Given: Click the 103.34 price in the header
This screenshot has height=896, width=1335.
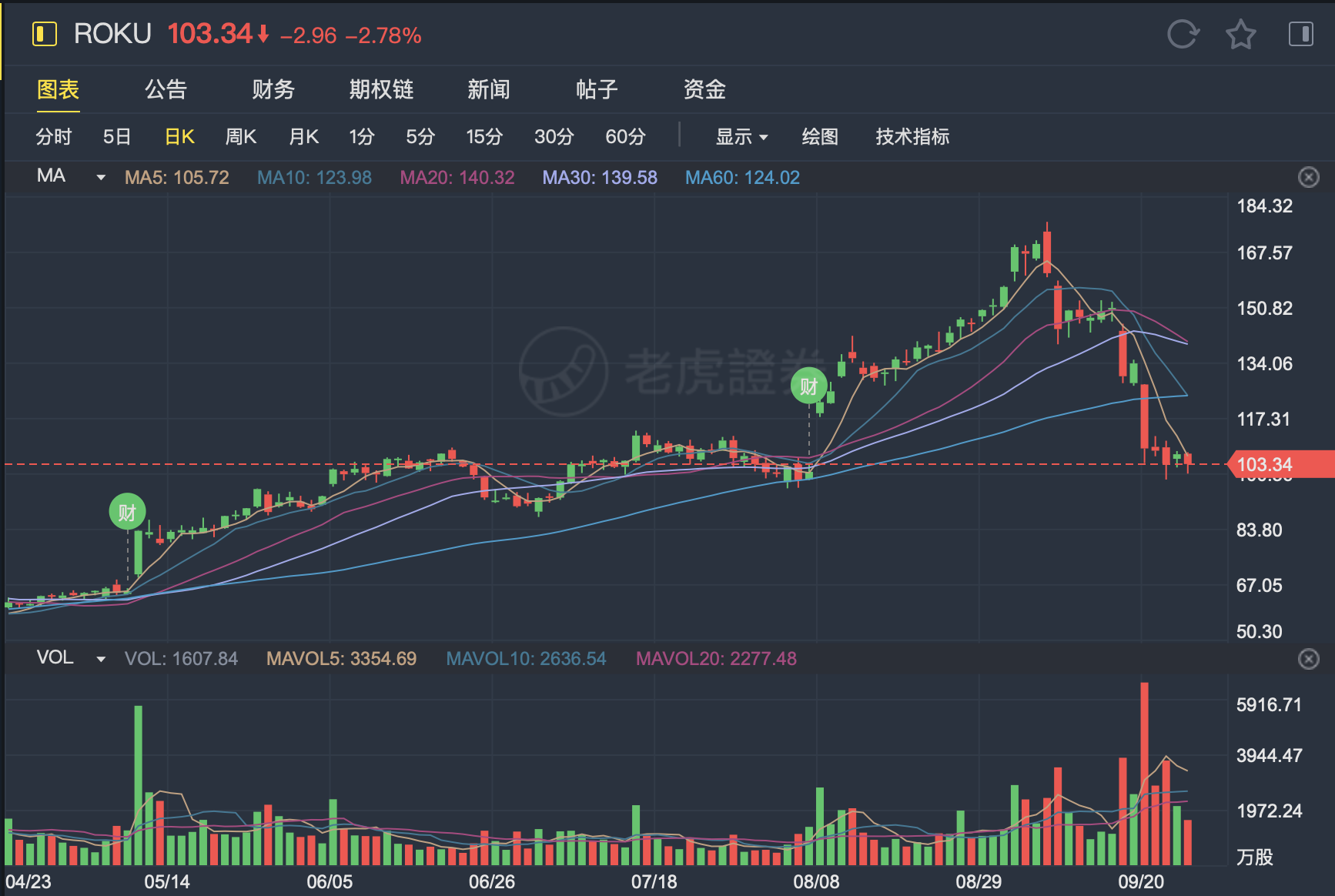Looking at the screenshot, I should [210, 34].
